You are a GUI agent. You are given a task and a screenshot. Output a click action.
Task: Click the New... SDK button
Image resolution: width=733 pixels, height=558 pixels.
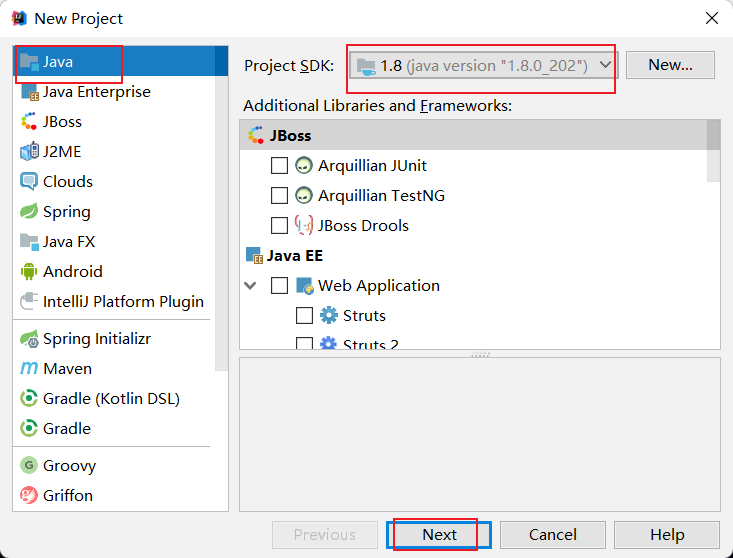pyautogui.click(x=670, y=65)
